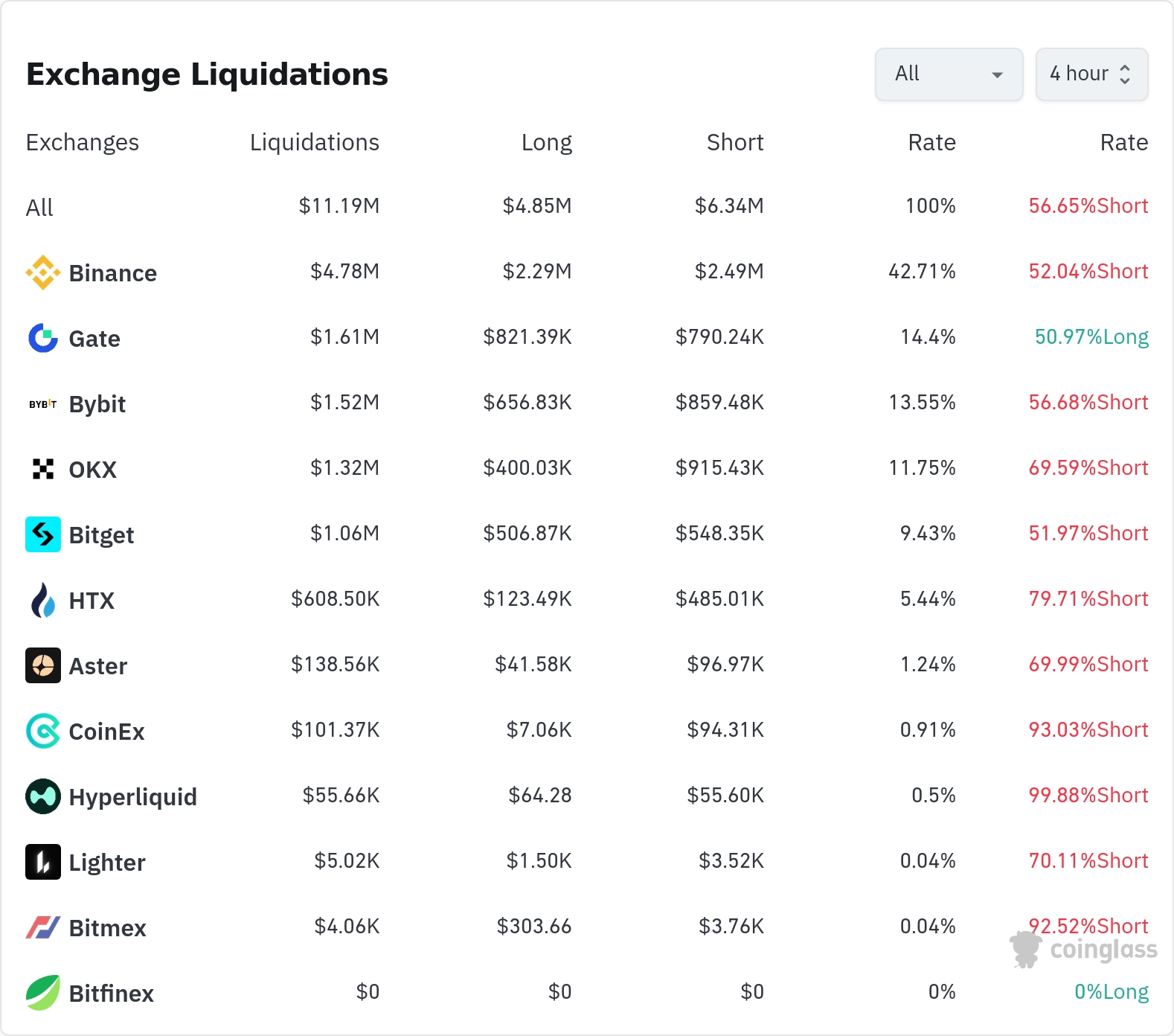Click the Bitget logo icon
Image resolution: width=1174 pixels, height=1036 pixels.
tap(43, 534)
